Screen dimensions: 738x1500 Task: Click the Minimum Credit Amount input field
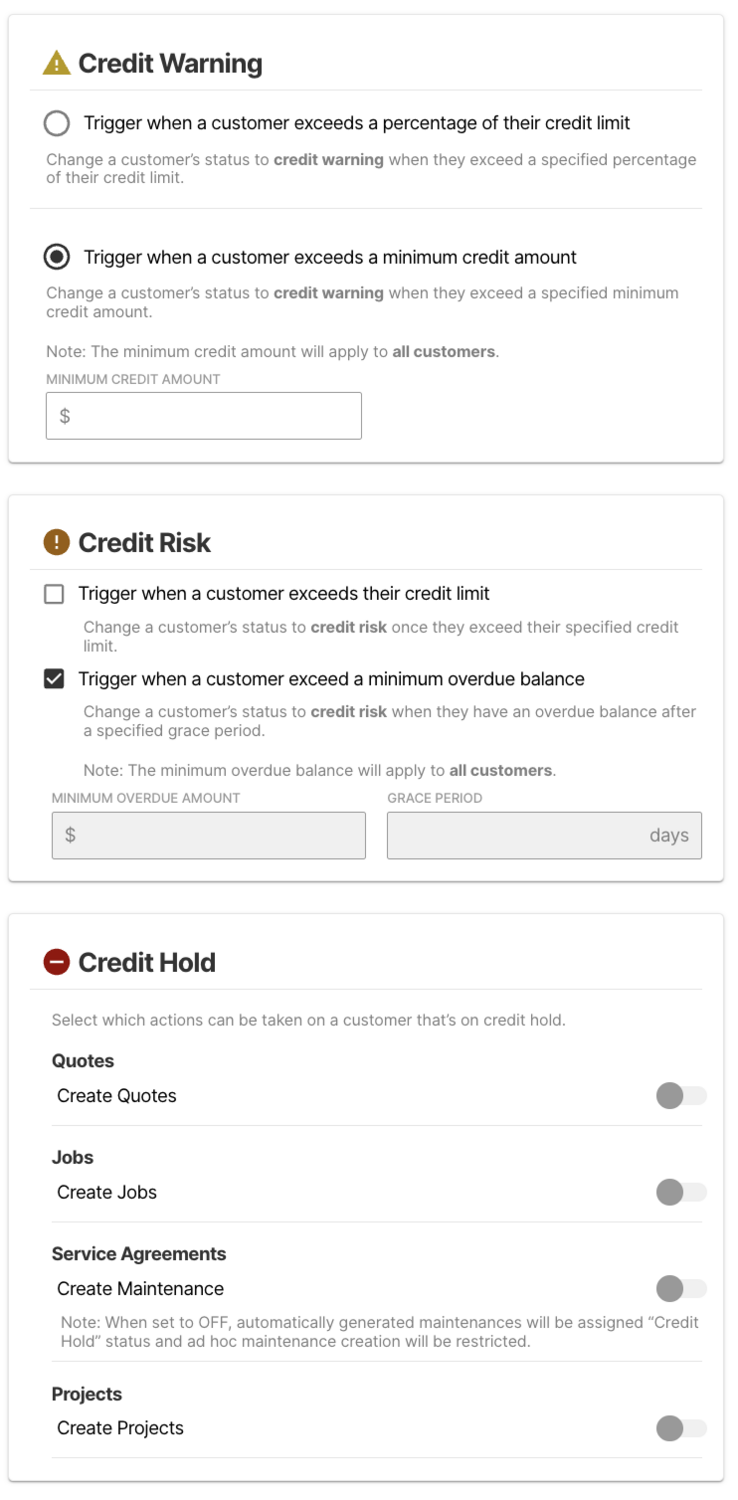pyautogui.click(x=204, y=416)
